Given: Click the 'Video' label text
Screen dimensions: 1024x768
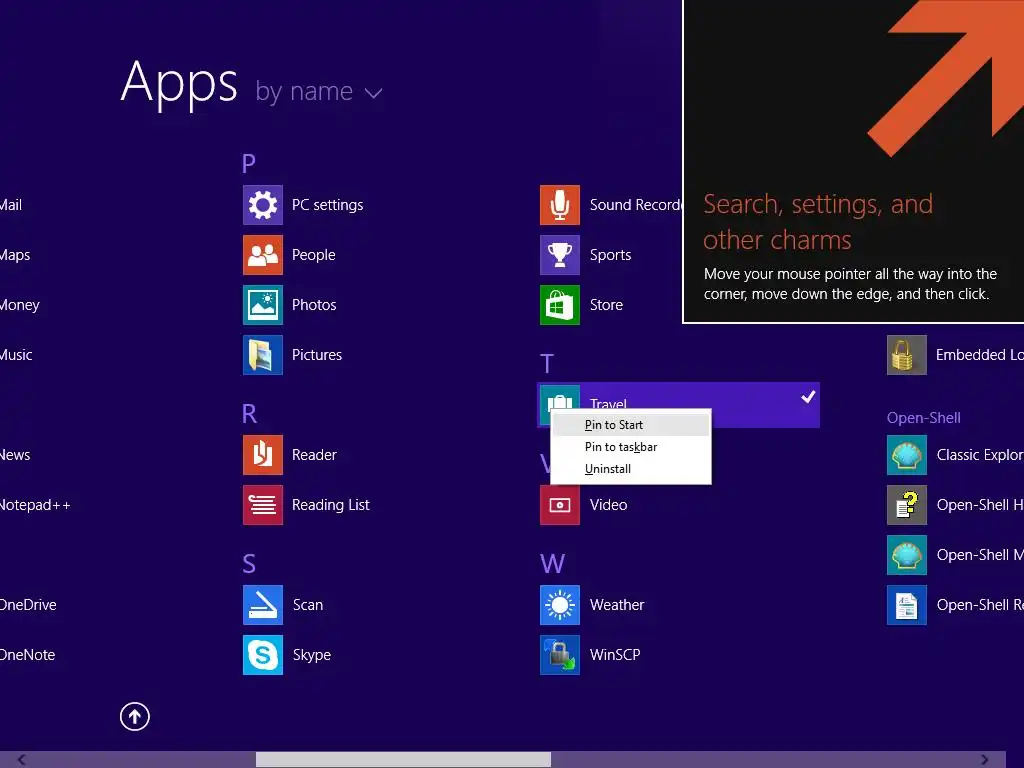Looking at the screenshot, I should coord(609,505).
